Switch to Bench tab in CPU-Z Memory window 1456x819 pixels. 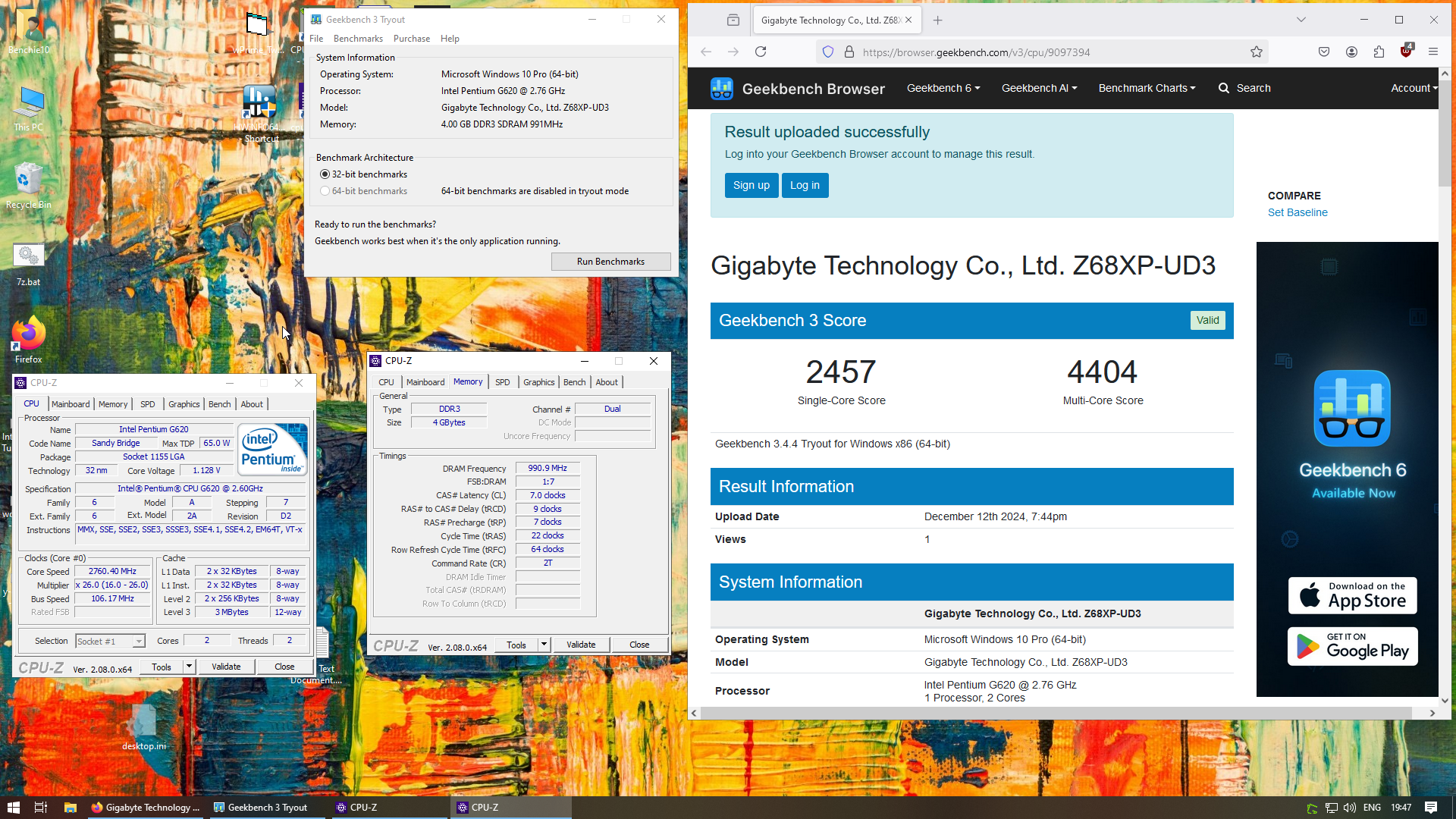(574, 382)
